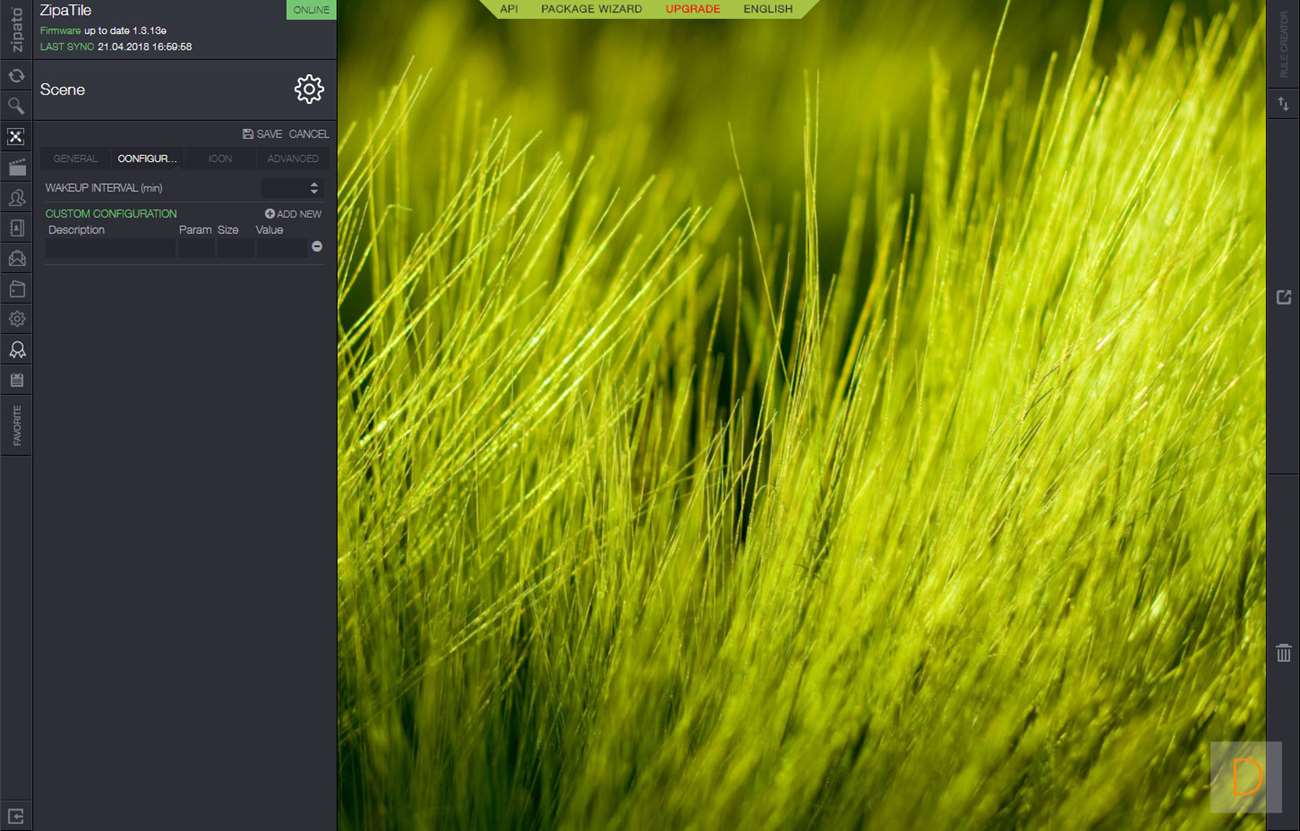1300x831 pixels.
Task: Click the ZipaTile device name
Action: [66, 10]
